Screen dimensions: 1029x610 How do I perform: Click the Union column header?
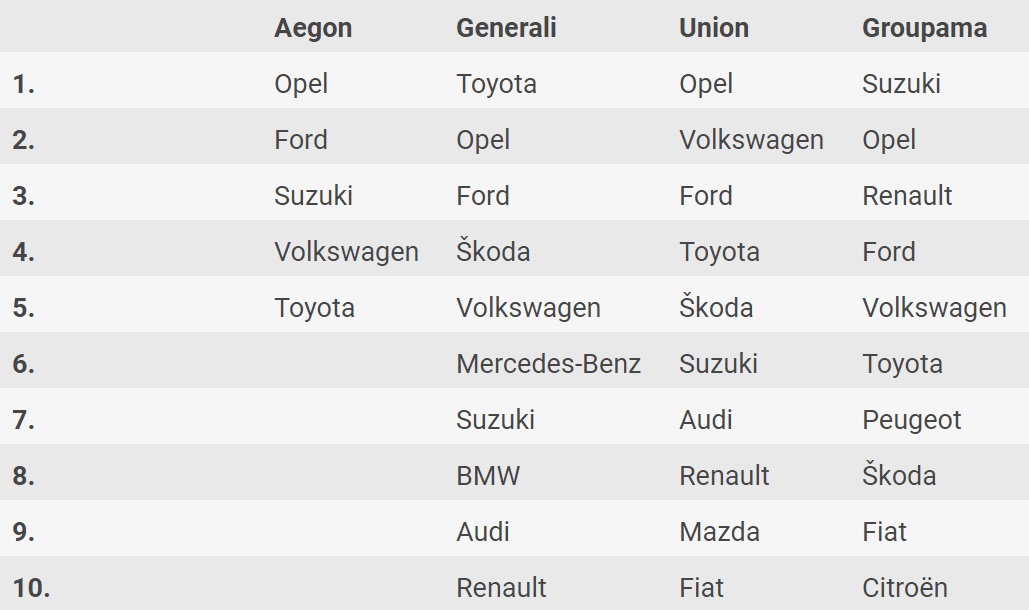[x=714, y=28]
